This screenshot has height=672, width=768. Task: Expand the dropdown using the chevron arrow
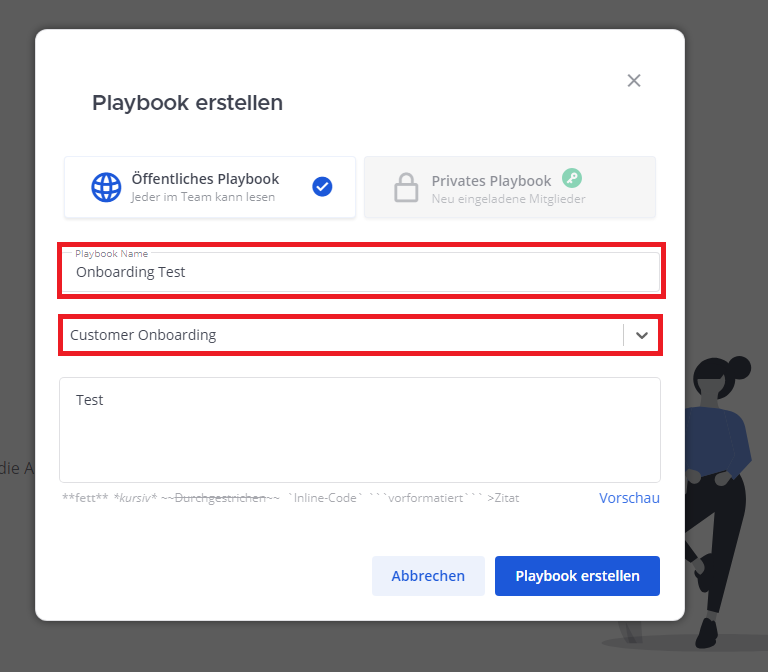pyautogui.click(x=642, y=336)
